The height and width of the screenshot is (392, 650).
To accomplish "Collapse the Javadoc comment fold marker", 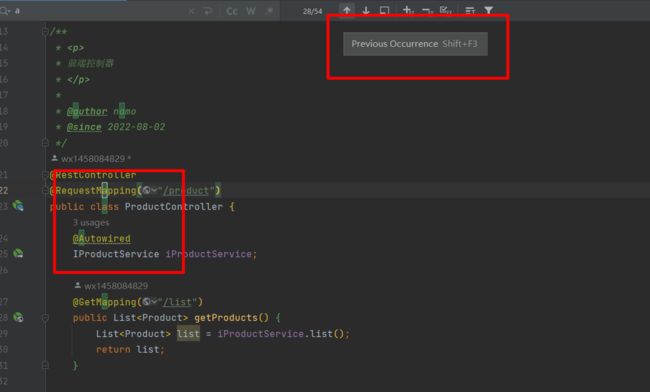I will (45, 32).
